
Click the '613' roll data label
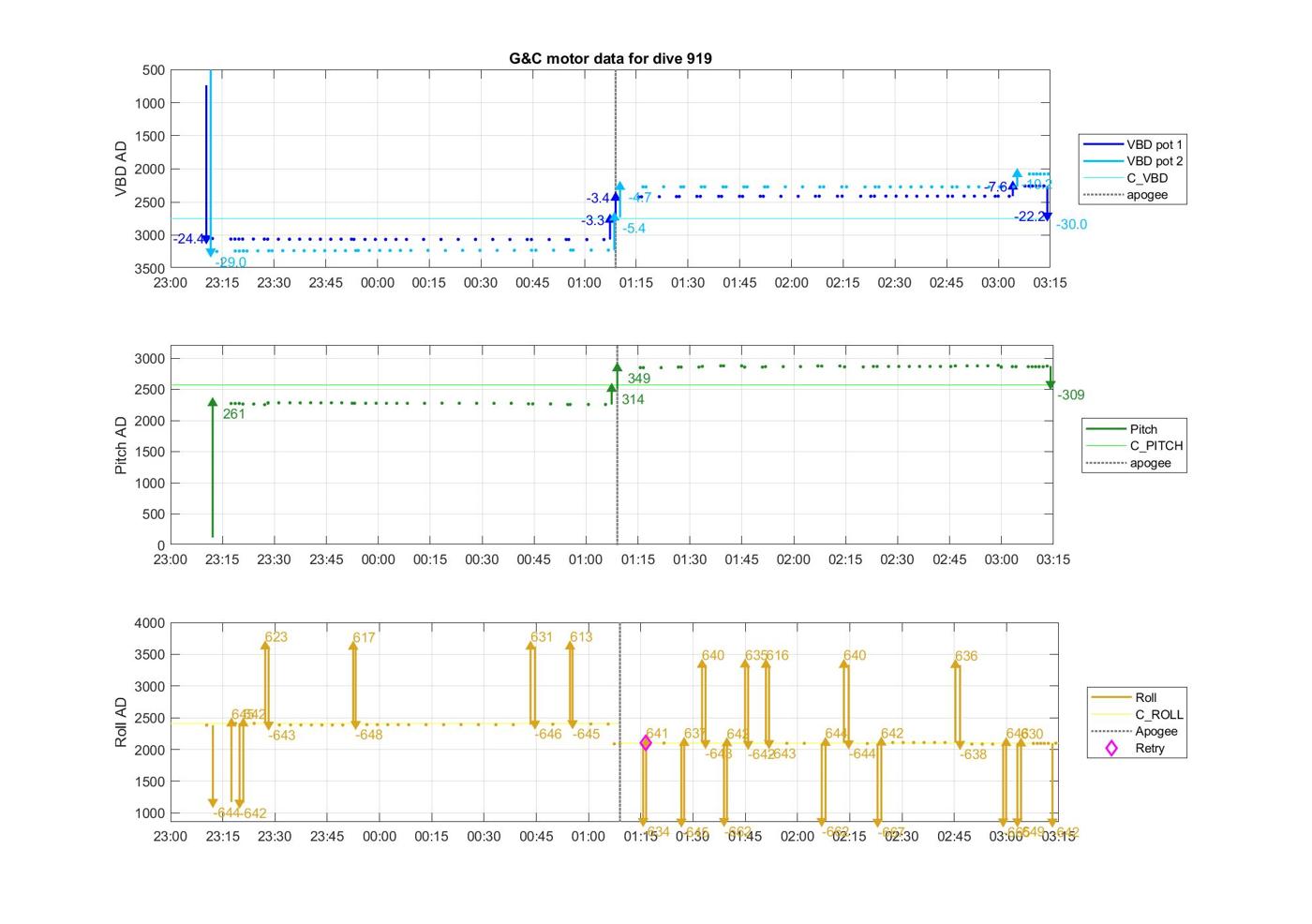click(581, 636)
